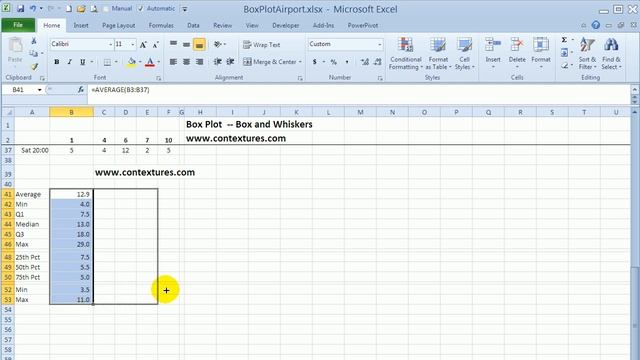Apply yellow Fill Color
Image resolution: width=640 pixels, height=360 pixels.
pos(131,62)
